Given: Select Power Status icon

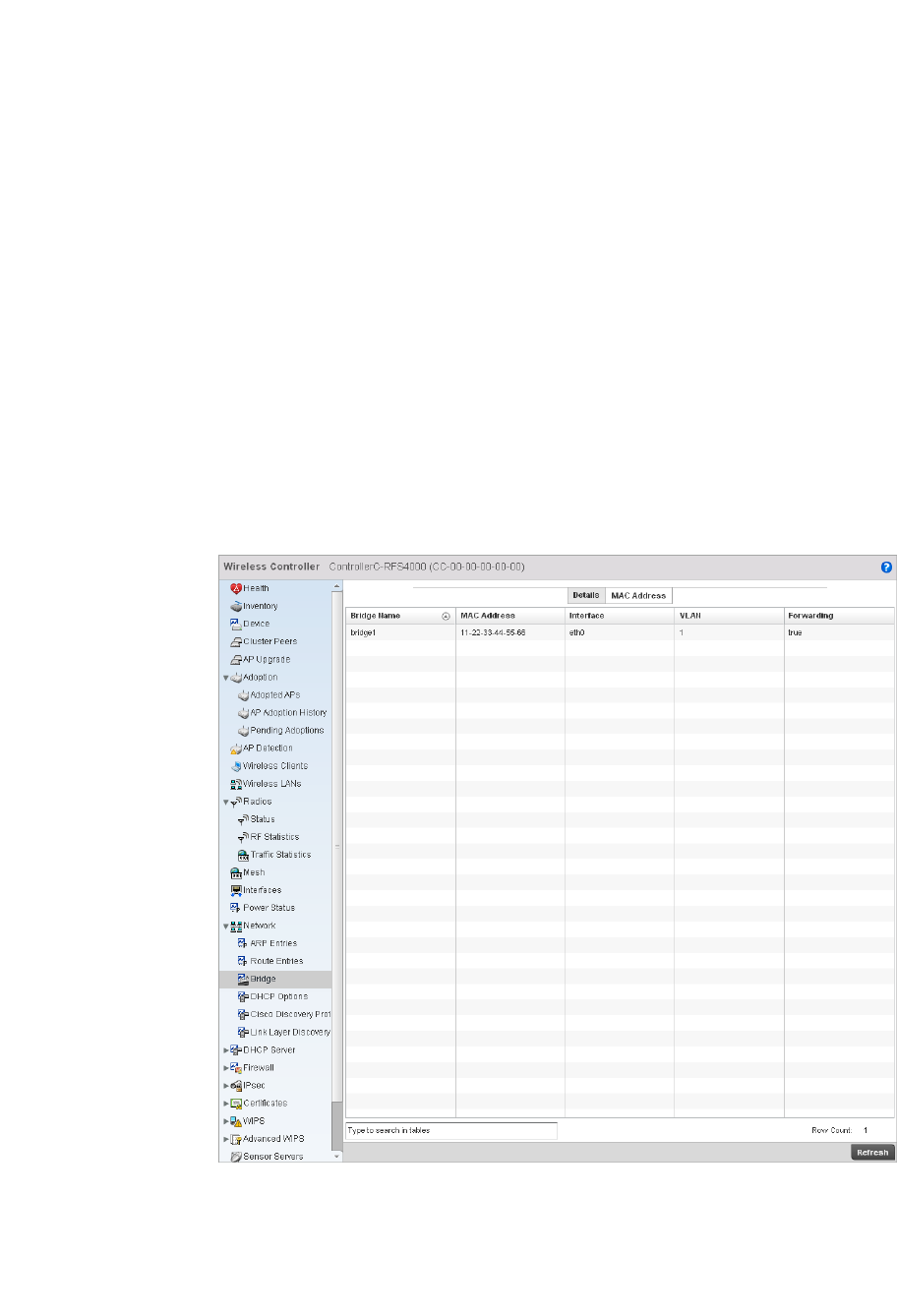Looking at the screenshot, I should point(236,908).
